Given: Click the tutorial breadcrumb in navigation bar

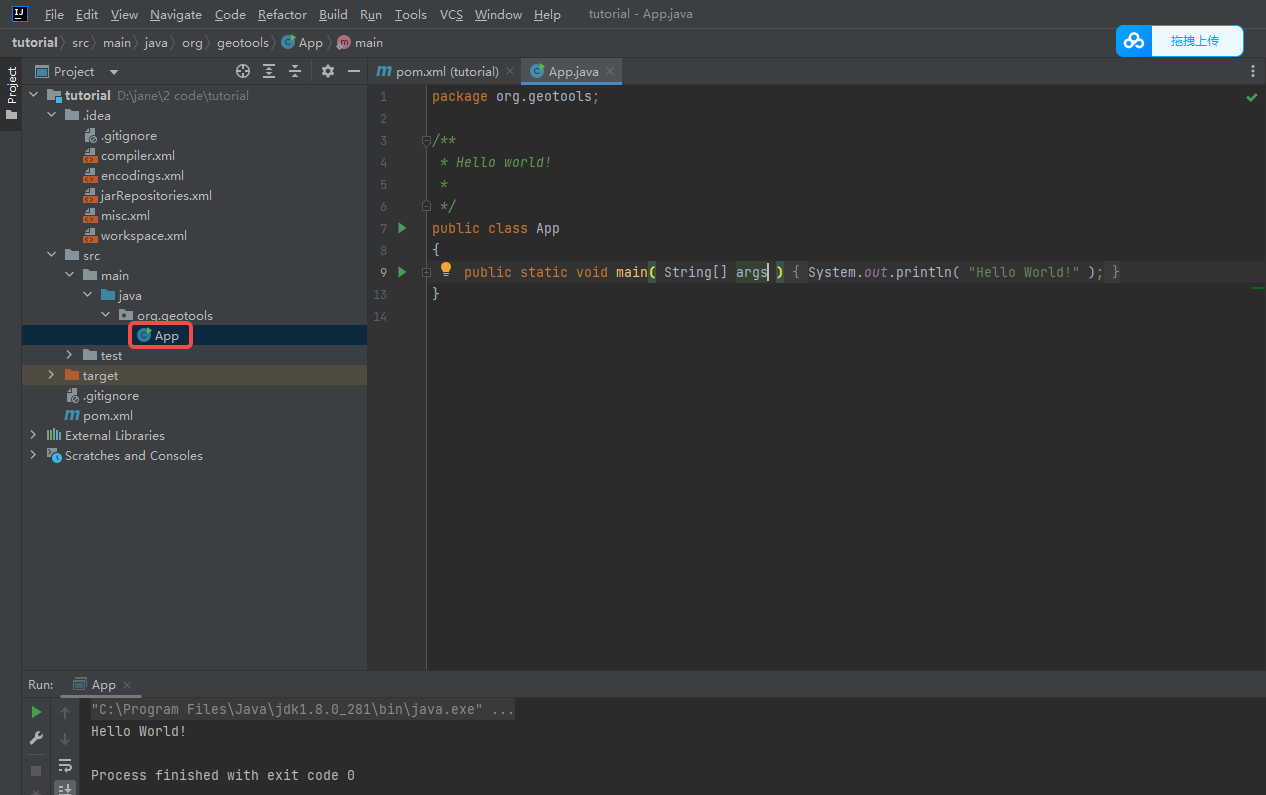Looking at the screenshot, I should pyautogui.click(x=35, y=43).
